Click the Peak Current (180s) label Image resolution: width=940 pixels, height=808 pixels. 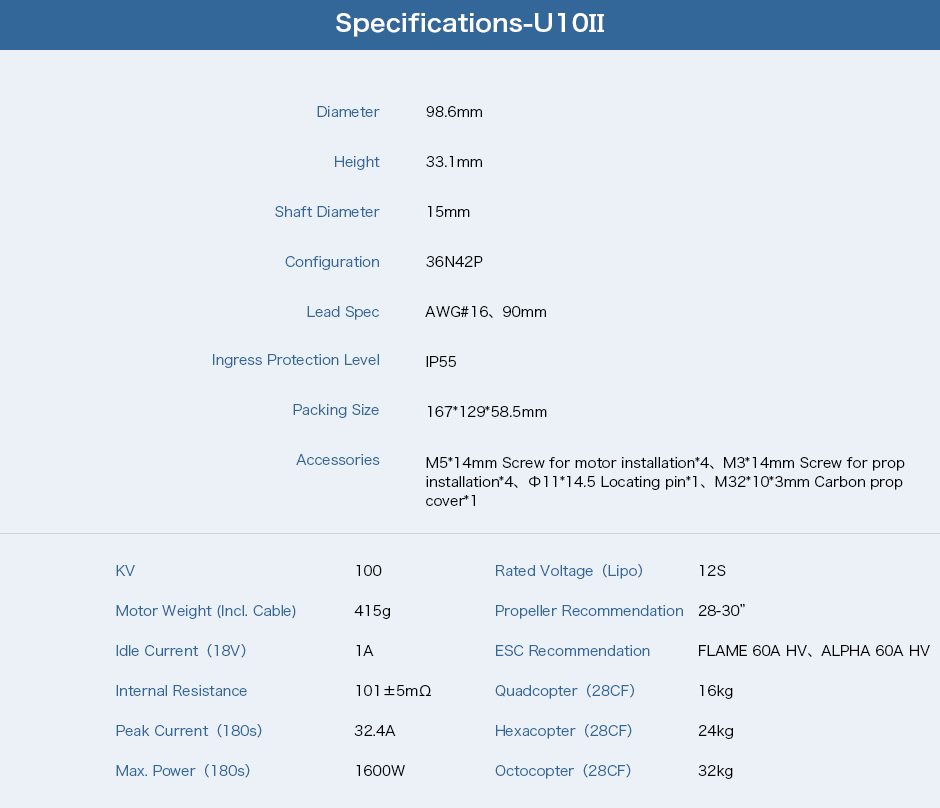point(188,731)
